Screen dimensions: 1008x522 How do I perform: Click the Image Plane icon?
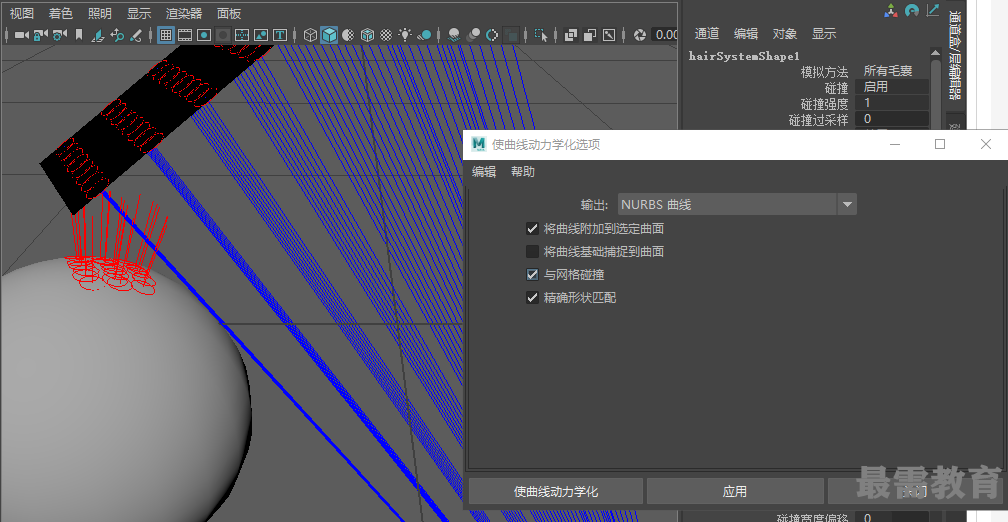coord(98,35)
